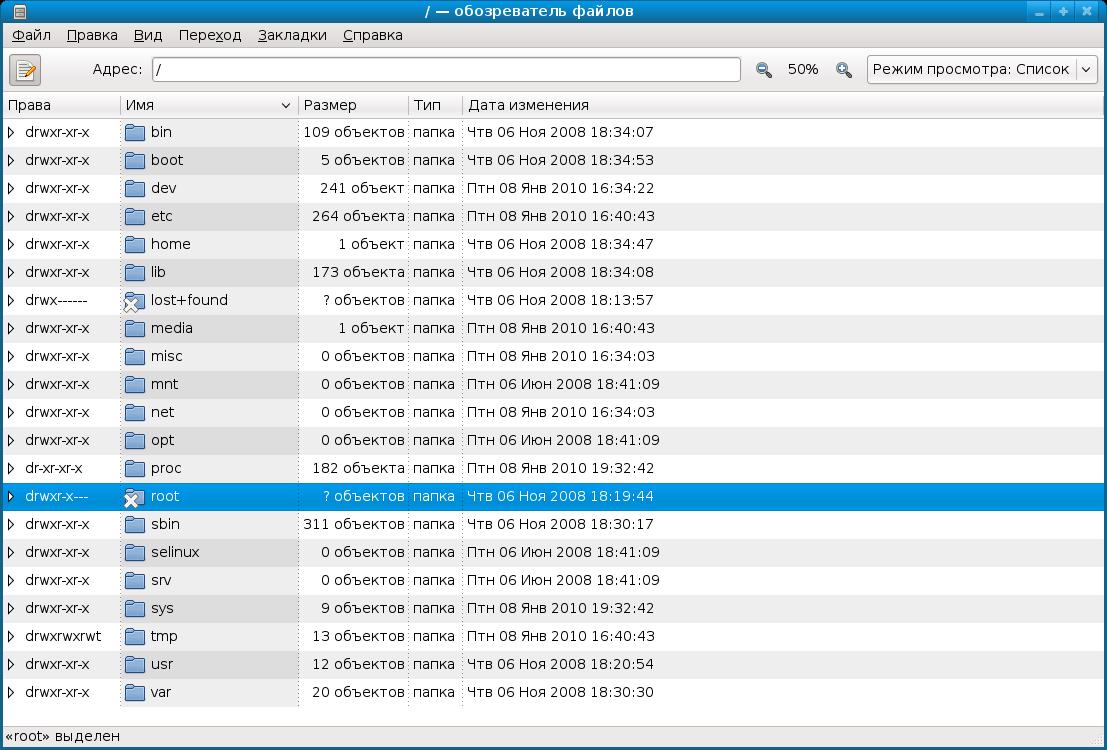Open the Вид menu

tap(148, 35)
